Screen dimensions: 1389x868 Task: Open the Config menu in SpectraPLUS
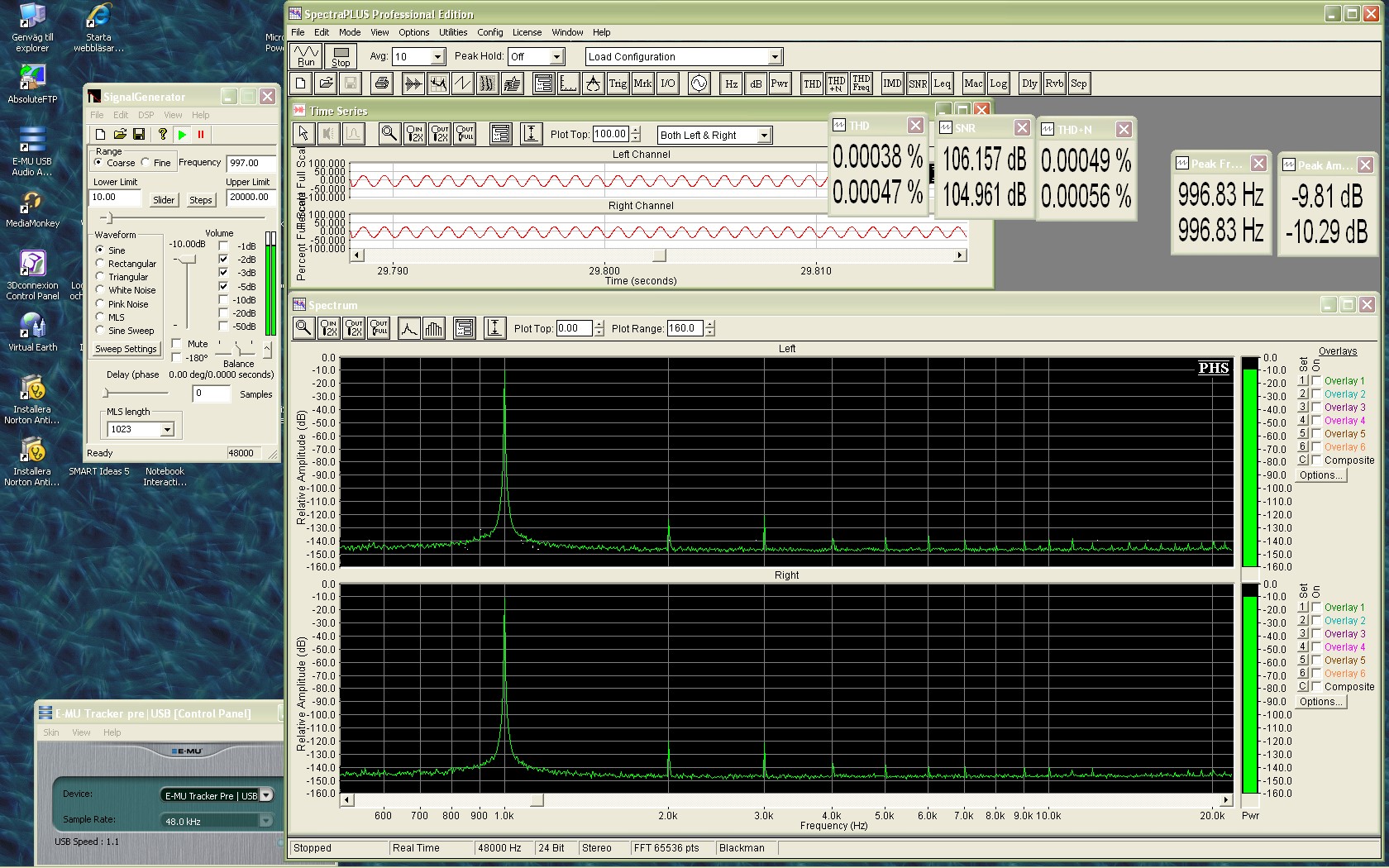click(490, 32)
